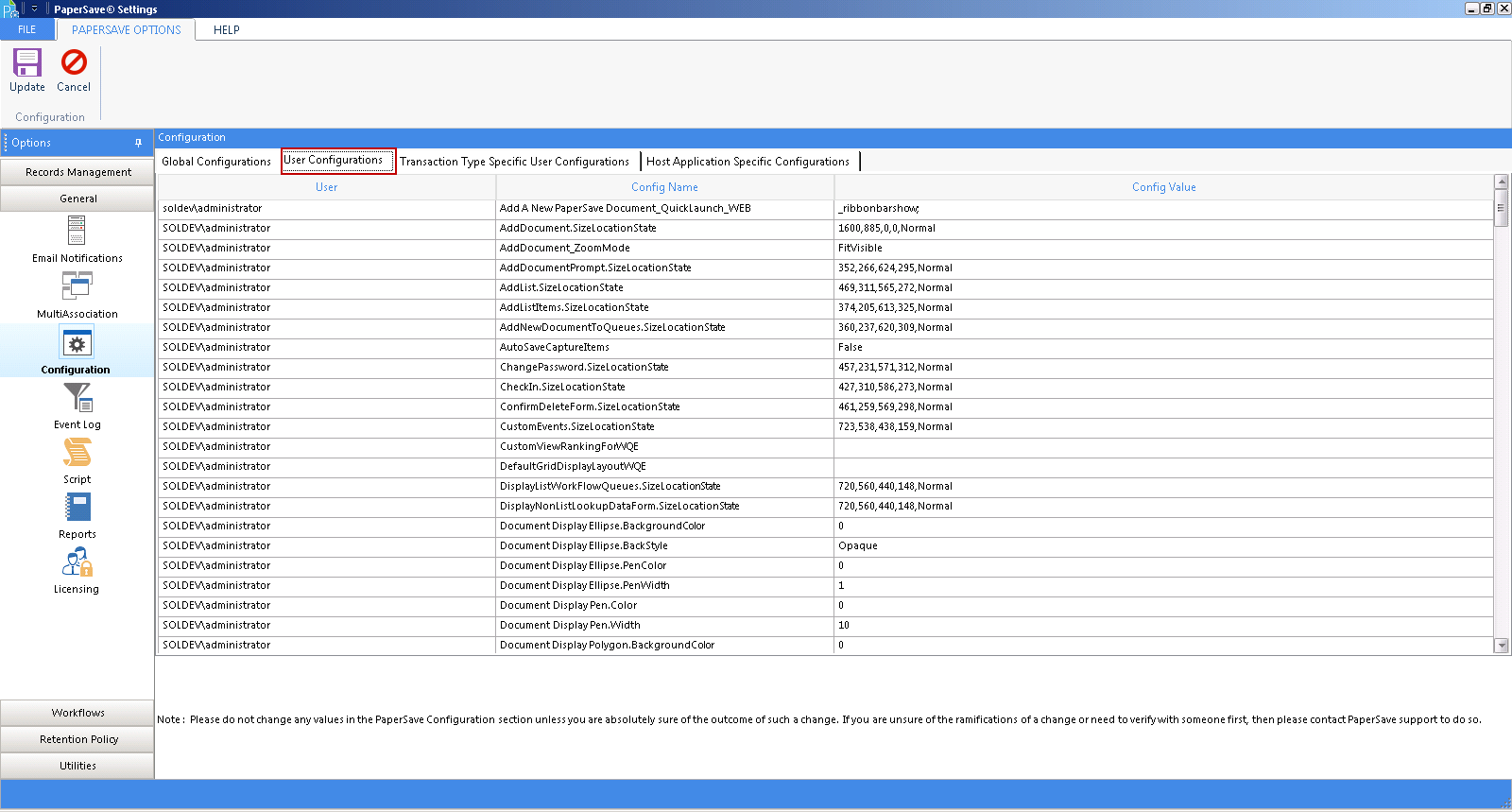Click the Update save icon
Screen dimensions: 1512x812
26,62
